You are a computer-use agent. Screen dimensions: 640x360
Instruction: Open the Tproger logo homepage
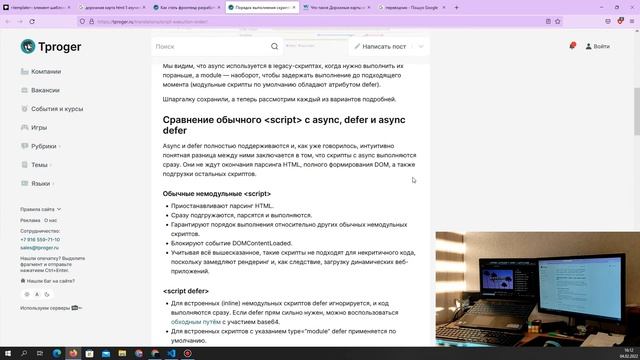pos(51,47)
